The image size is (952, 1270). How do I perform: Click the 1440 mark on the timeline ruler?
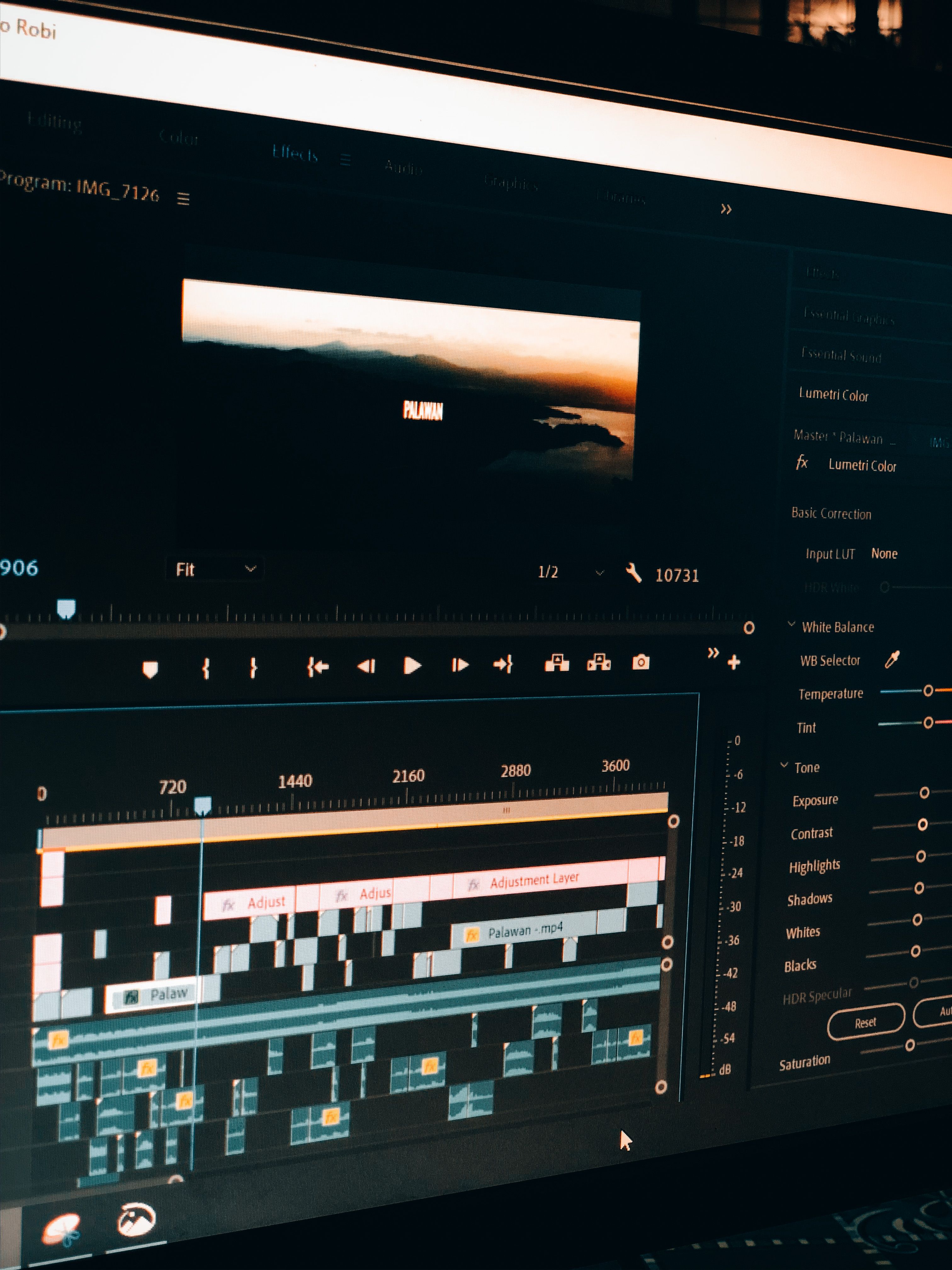tap(295, 781)
